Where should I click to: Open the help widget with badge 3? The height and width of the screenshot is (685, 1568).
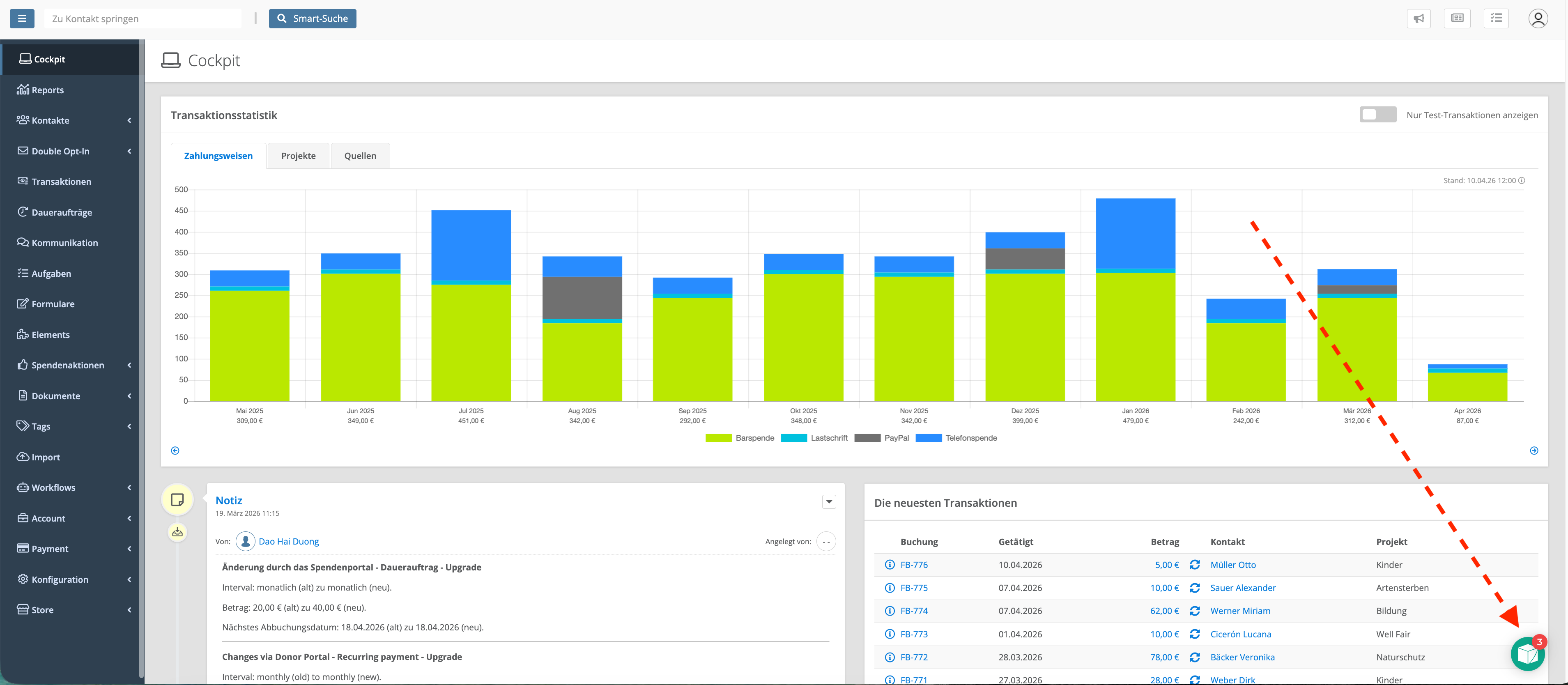[x=1527, y=654]
